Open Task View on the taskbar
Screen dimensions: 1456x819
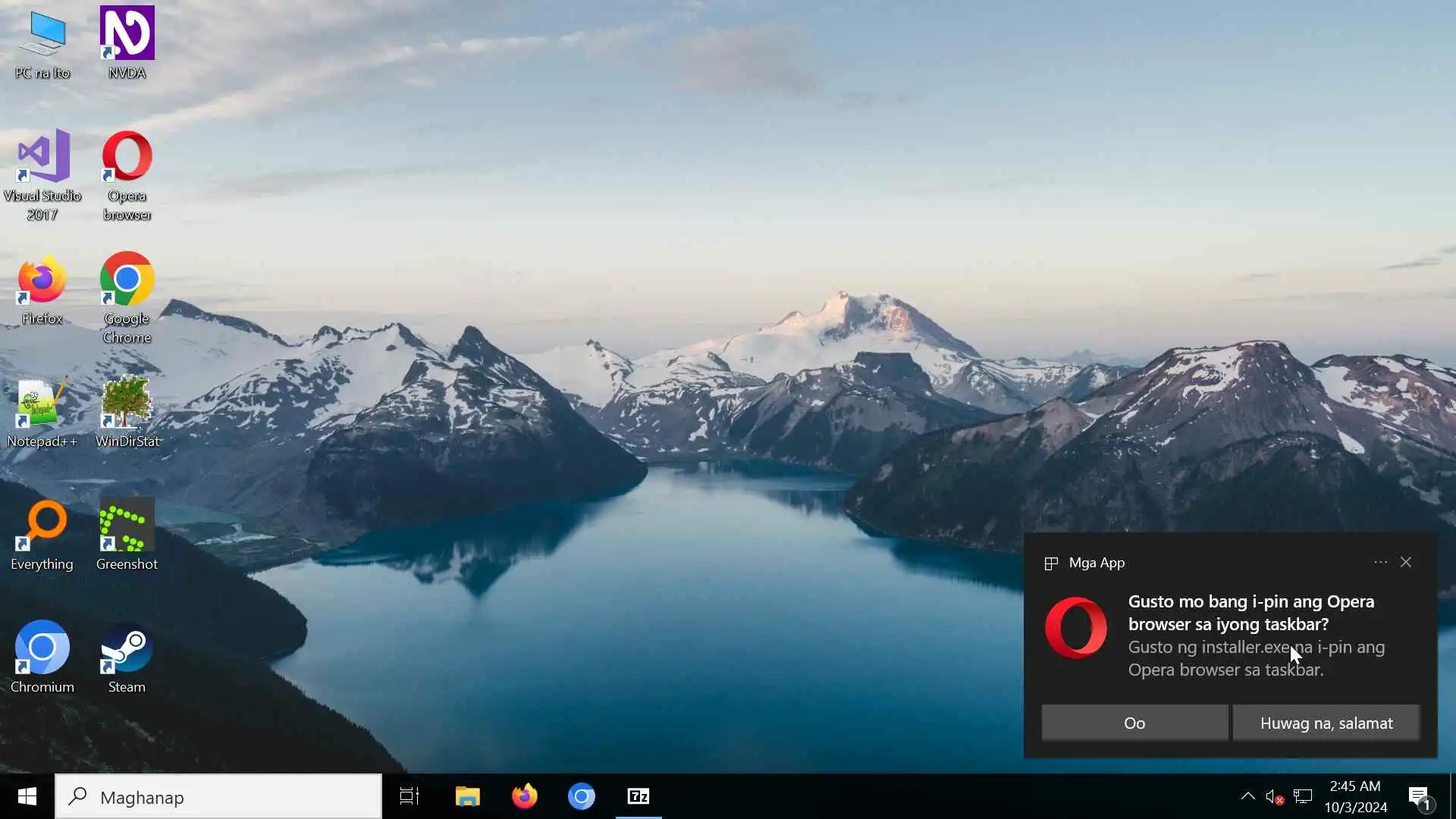[409, 796]
